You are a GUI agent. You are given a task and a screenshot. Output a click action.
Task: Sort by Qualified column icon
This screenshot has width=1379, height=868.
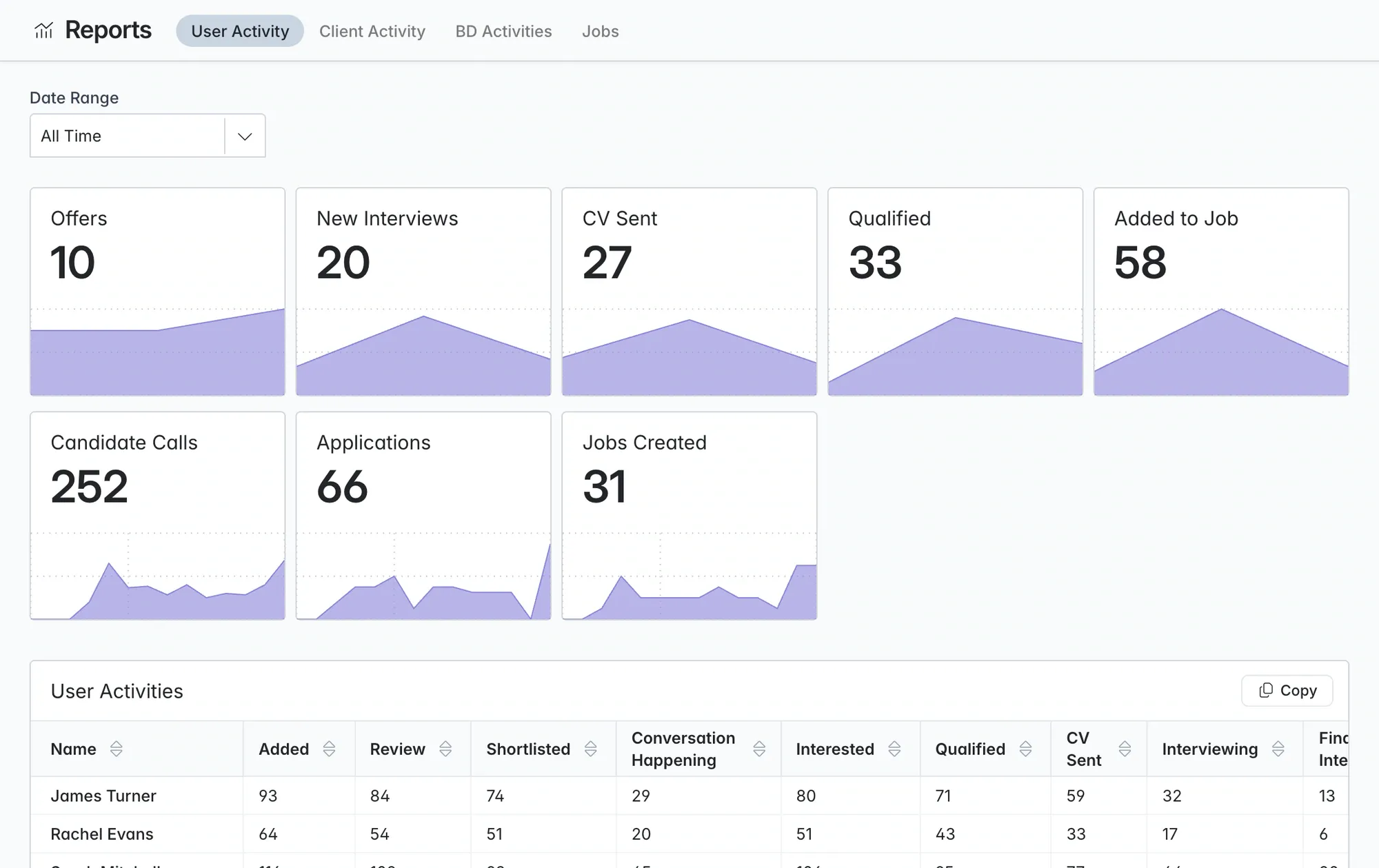[x=1025, y=749]
